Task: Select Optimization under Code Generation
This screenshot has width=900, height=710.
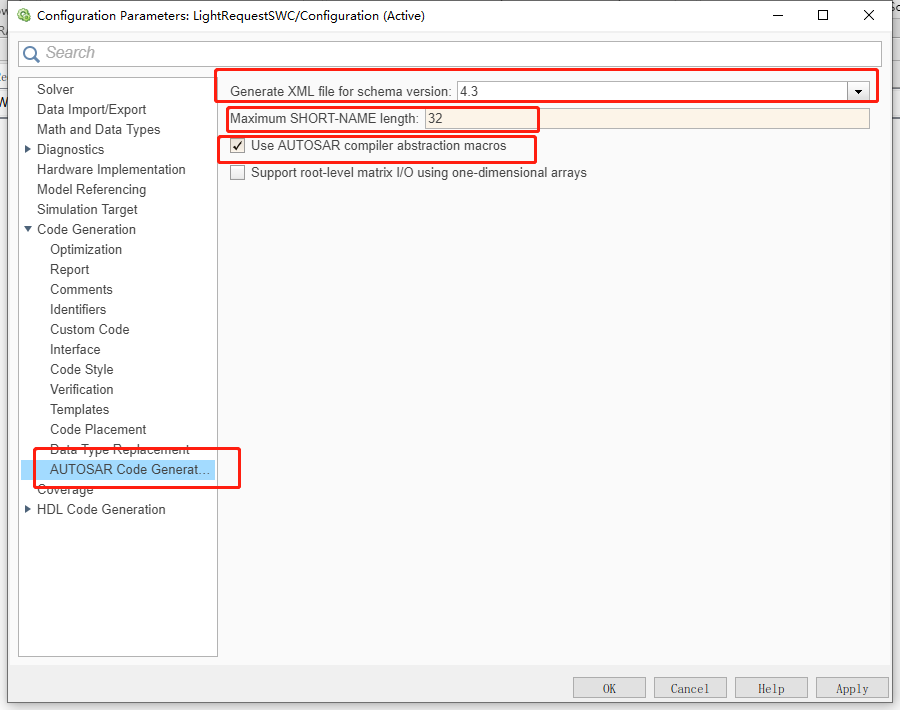Action: pos(86,250)
